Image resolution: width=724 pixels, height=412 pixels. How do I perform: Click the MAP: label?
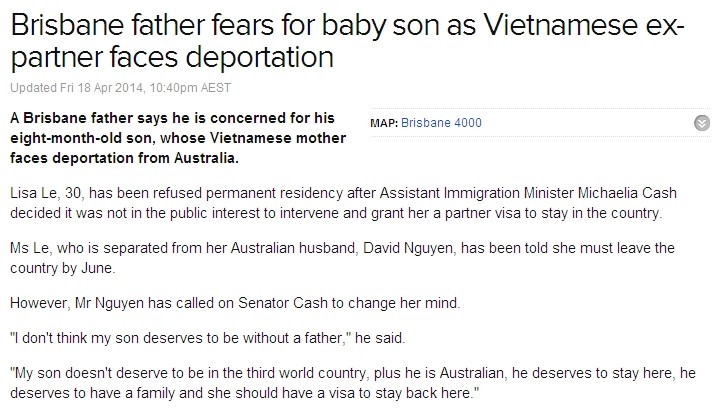pyautogui.click(x=384, y=123)
